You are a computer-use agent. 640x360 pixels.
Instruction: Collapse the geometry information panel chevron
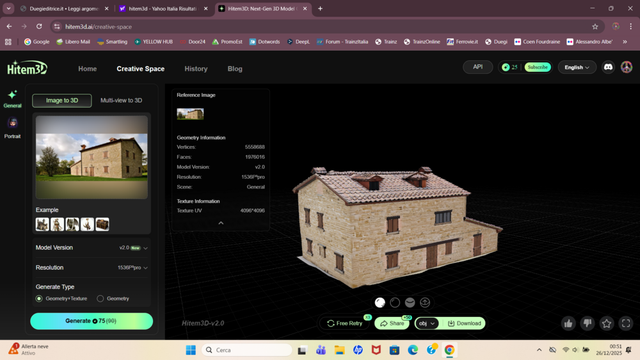221,223
